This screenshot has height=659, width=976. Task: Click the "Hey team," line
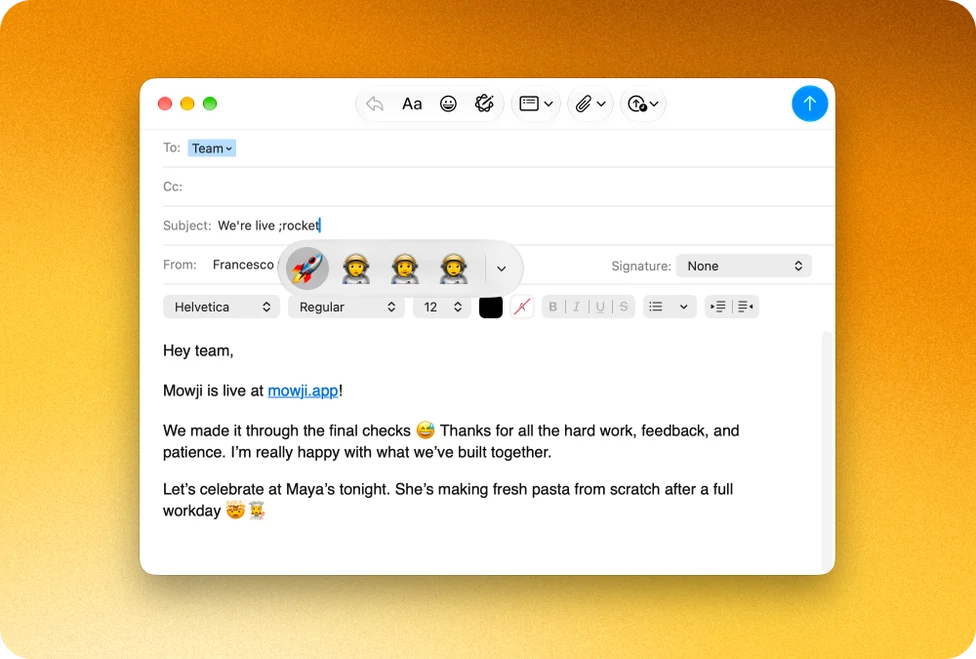click(x=198, y=351)
